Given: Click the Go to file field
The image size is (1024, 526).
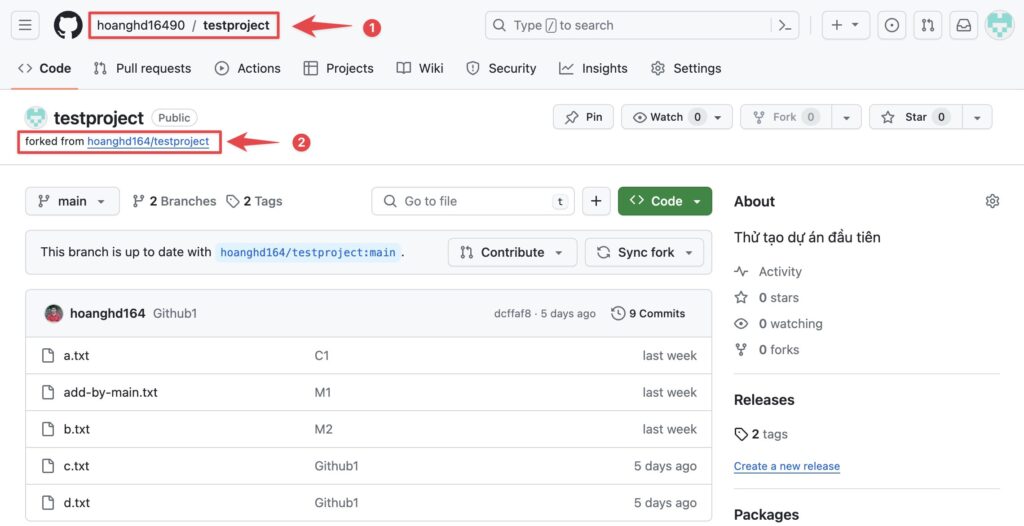Looking at the screenshot, I should click(x=473, y=201).
